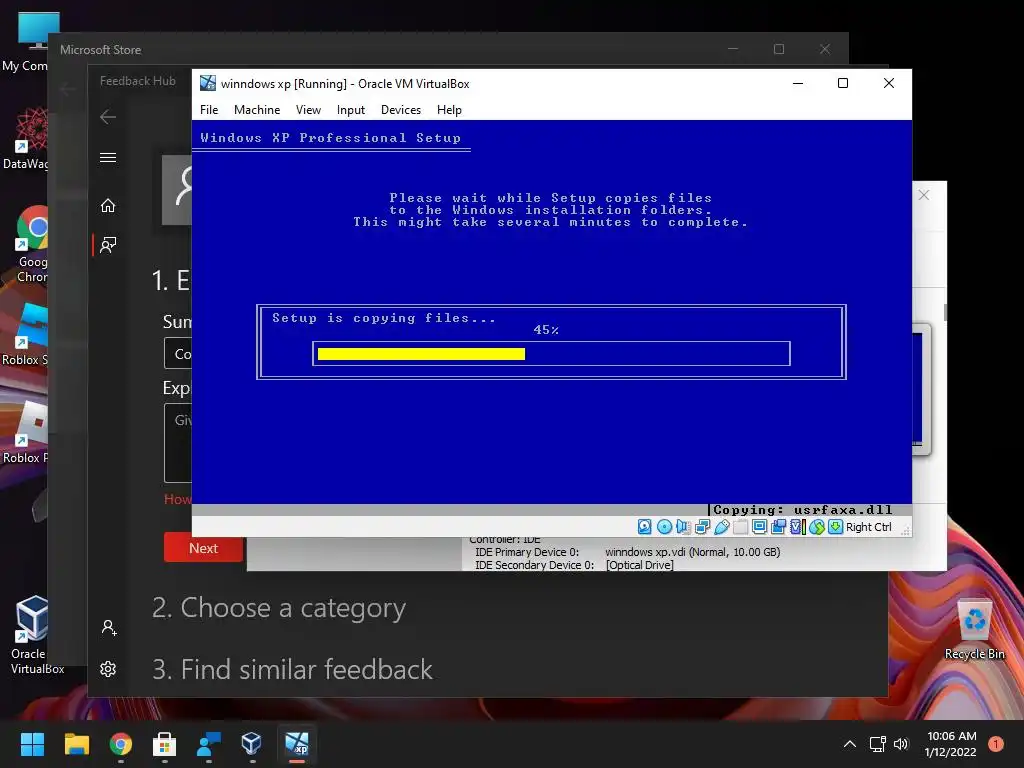The image size is (1024, 768).
Task: Expand the '2. Choose a category' section
Action: (279, 608)
